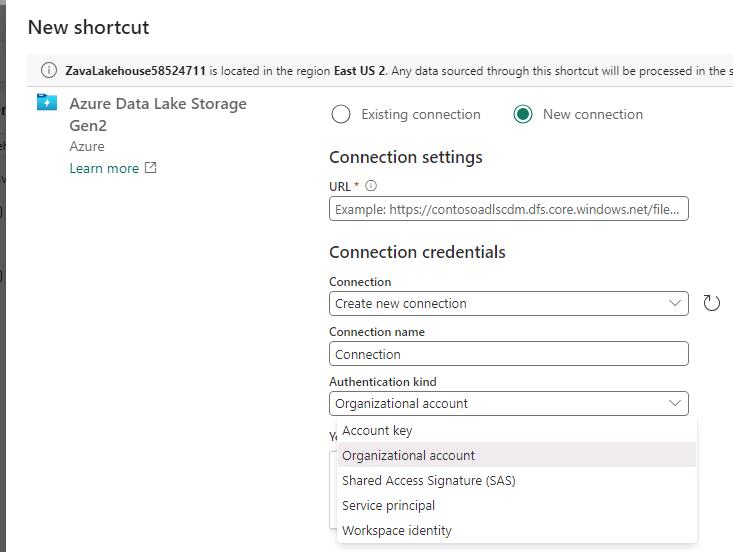Choose Service principal authentication option
This screenshot has width=733, height=552.
(517, 506)
